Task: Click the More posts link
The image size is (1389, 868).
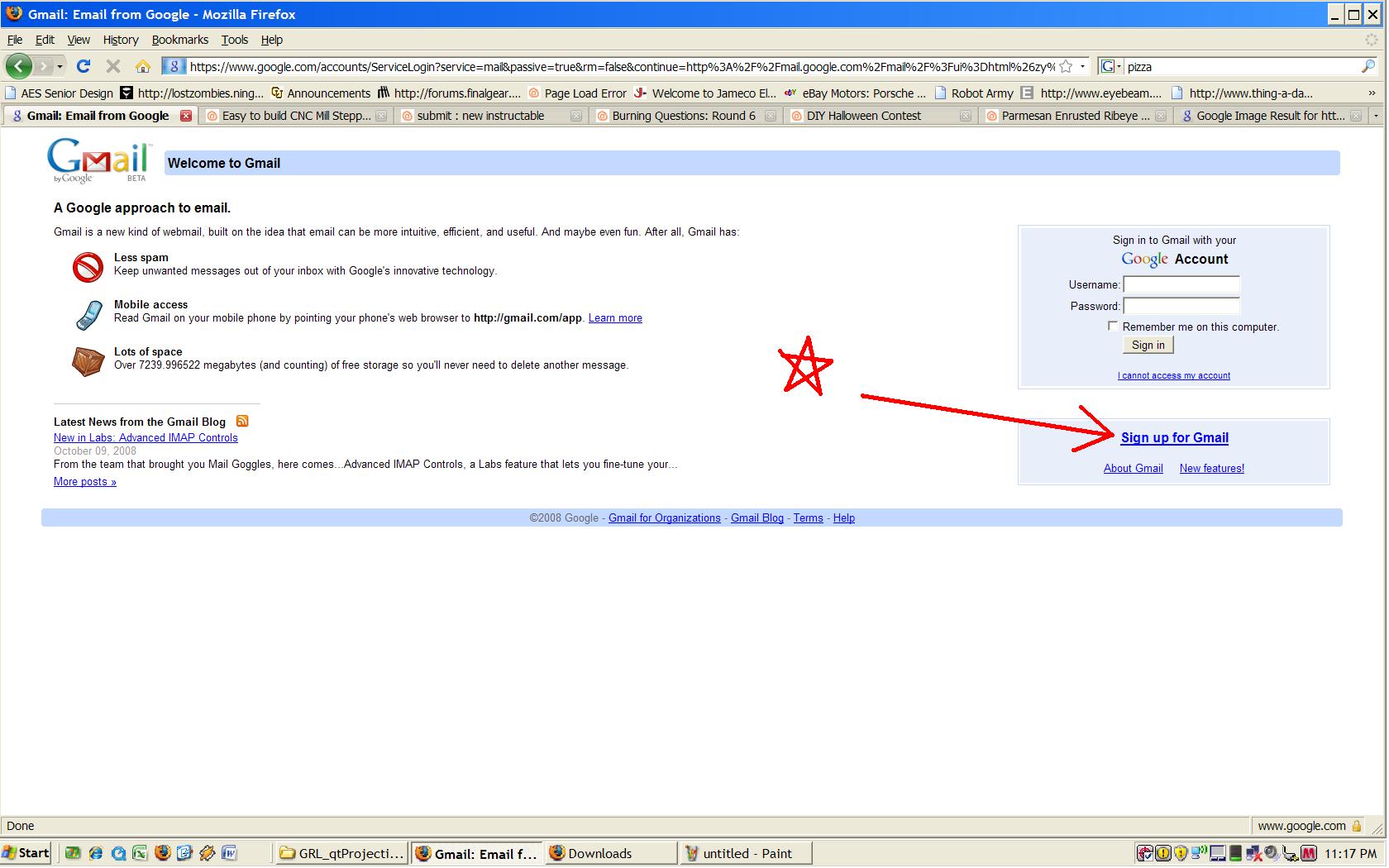Action: (x=85, y=482)
